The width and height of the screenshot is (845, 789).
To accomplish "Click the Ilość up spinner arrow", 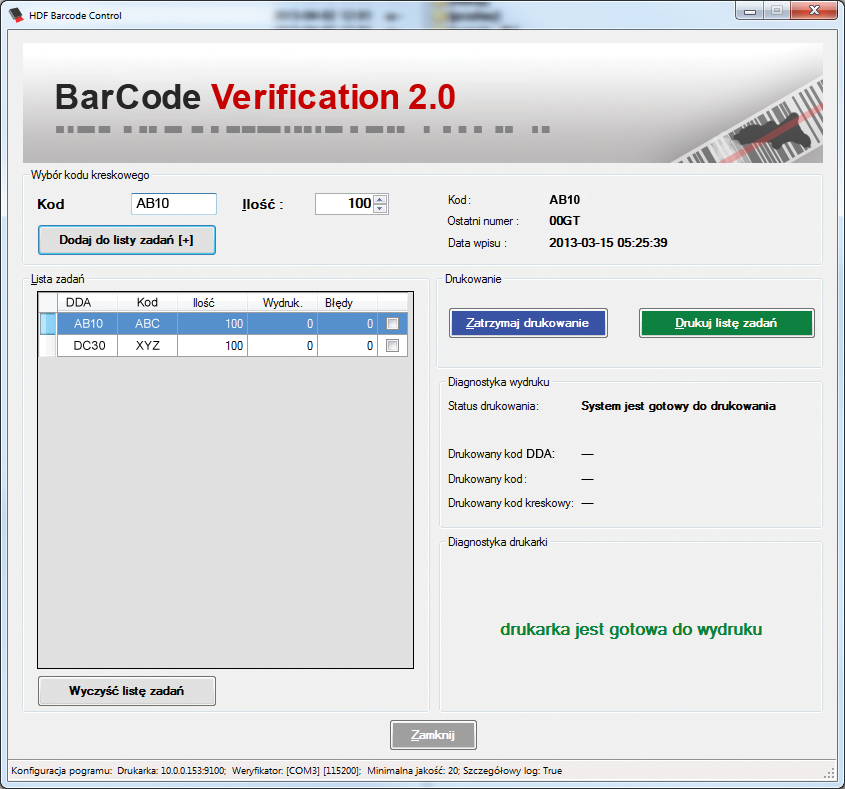I will (380, 198).
